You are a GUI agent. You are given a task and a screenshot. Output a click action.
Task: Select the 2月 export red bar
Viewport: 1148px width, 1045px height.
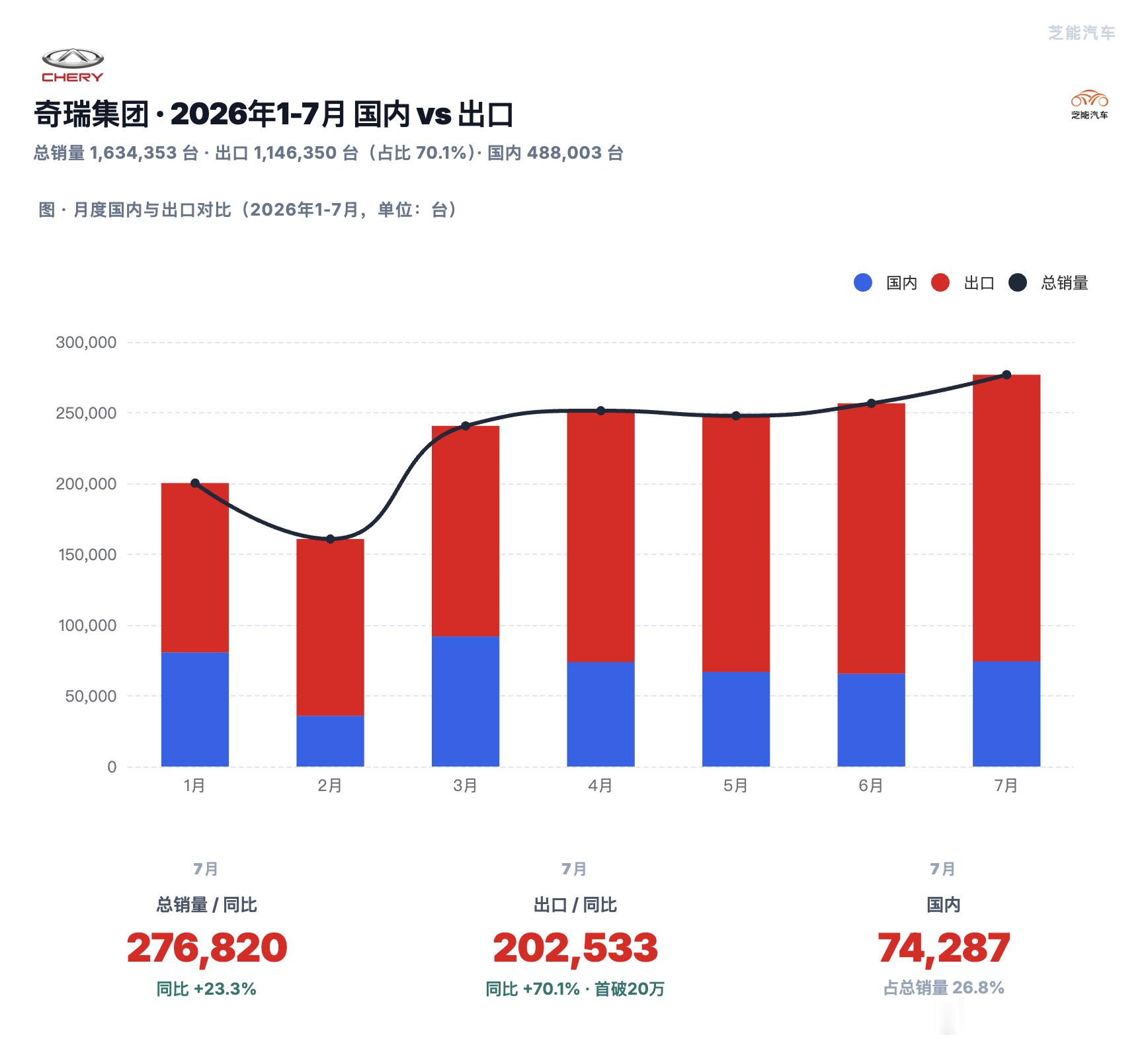(330, 628)
